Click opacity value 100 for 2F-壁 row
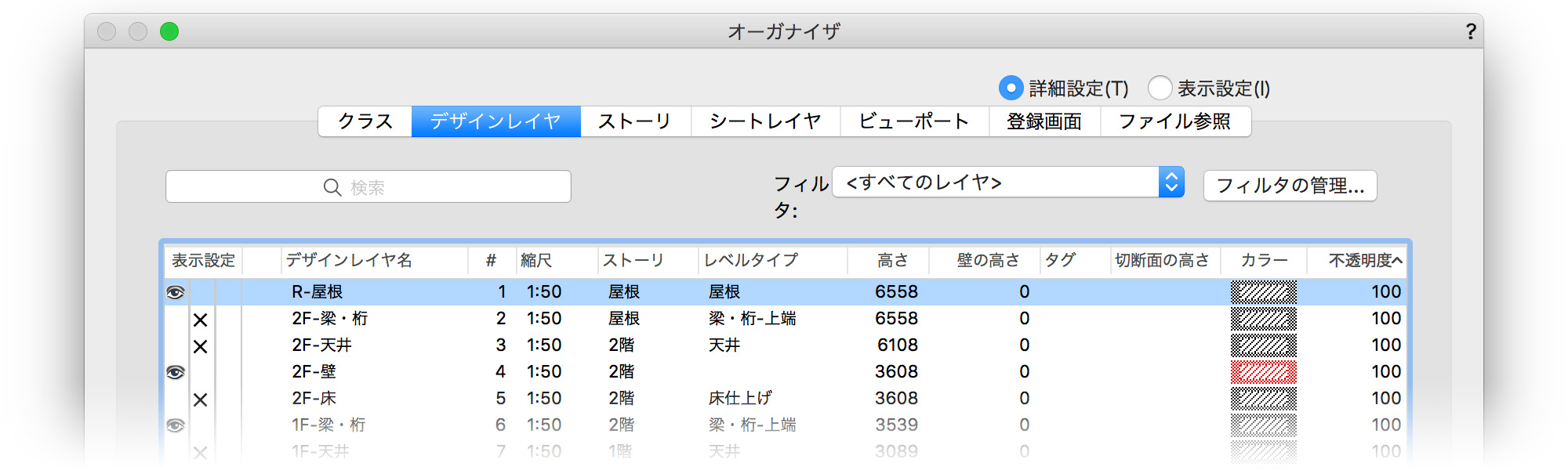 [1386, 372]
